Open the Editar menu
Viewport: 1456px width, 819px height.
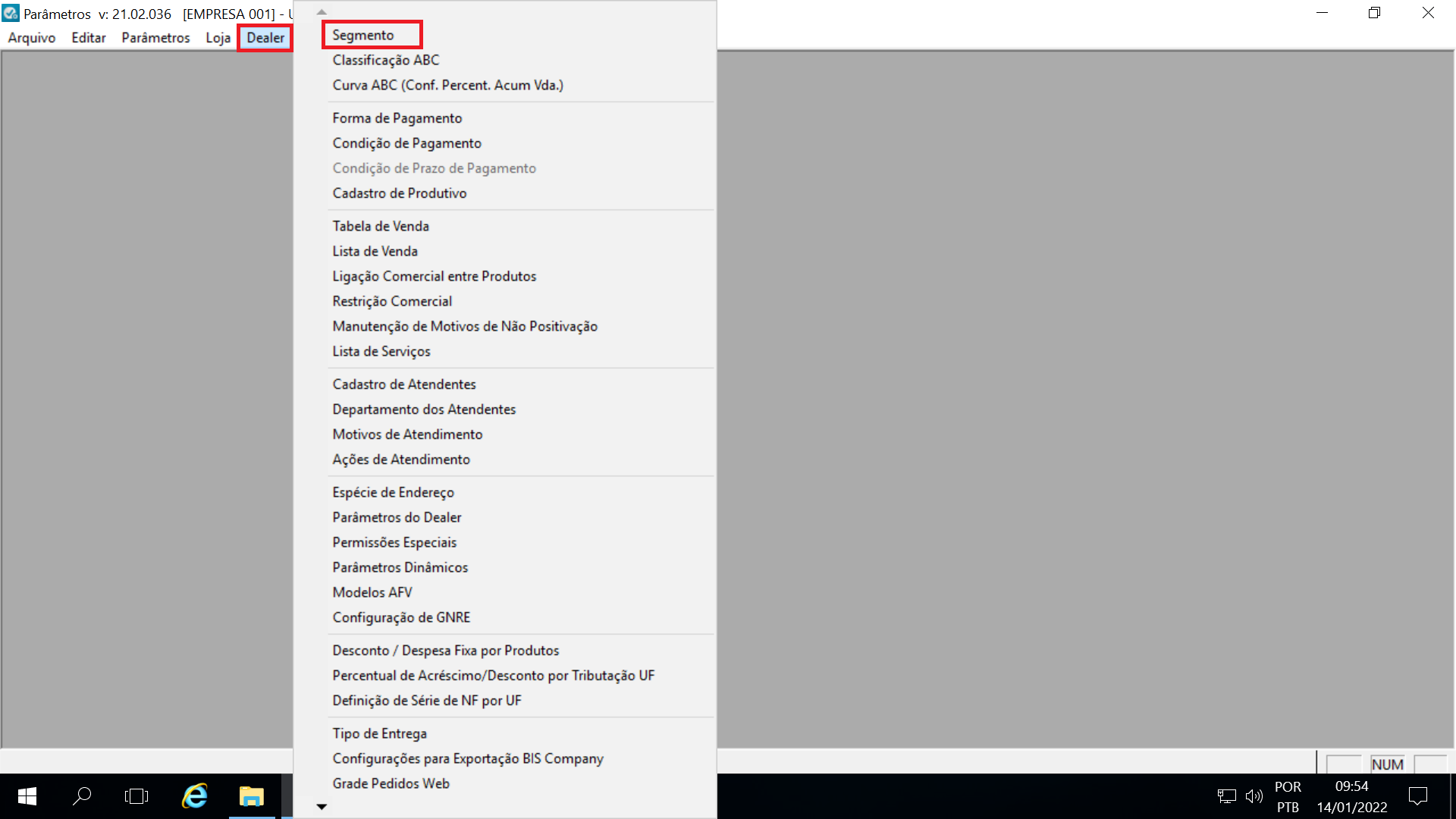point(88,38)
